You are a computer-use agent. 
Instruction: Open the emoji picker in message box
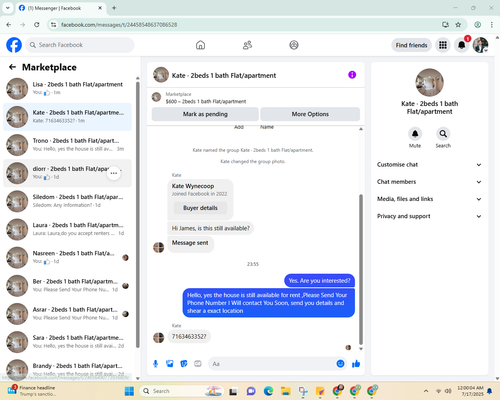coord(340,364)
